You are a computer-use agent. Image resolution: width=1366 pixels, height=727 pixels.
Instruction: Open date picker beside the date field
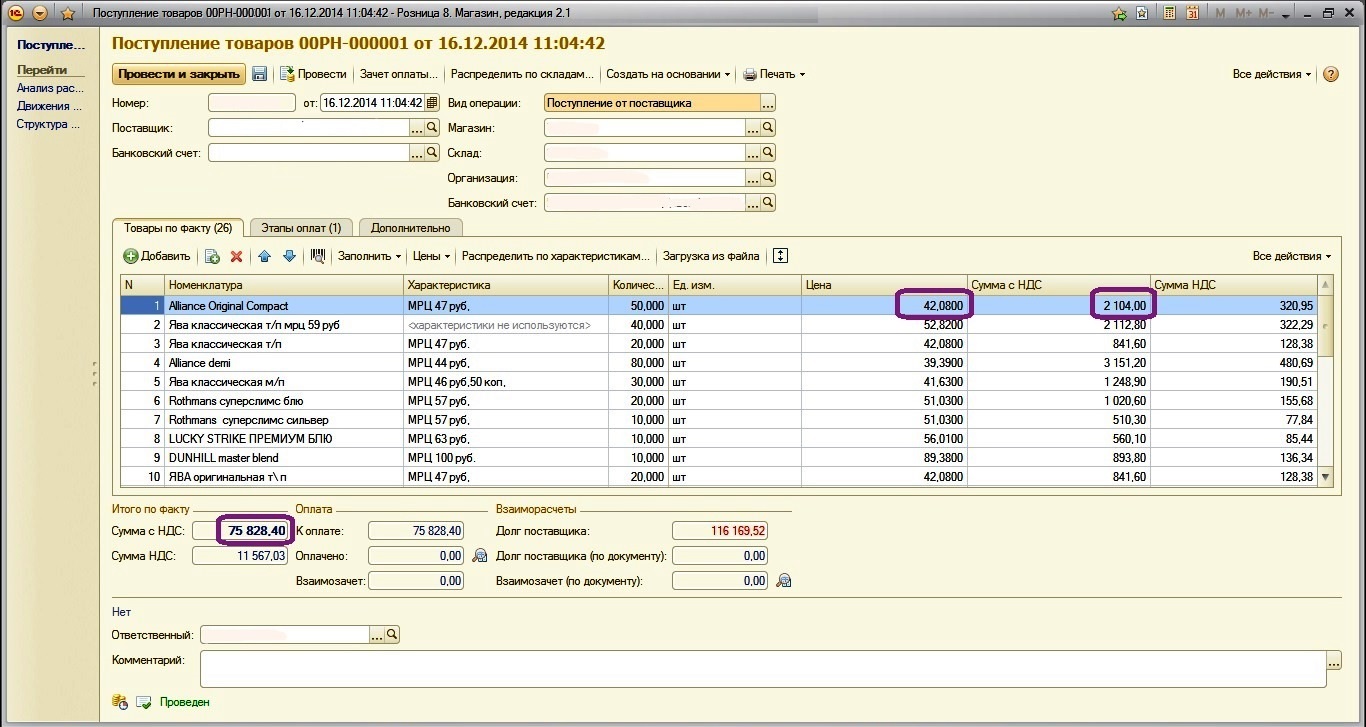[432, 103]
